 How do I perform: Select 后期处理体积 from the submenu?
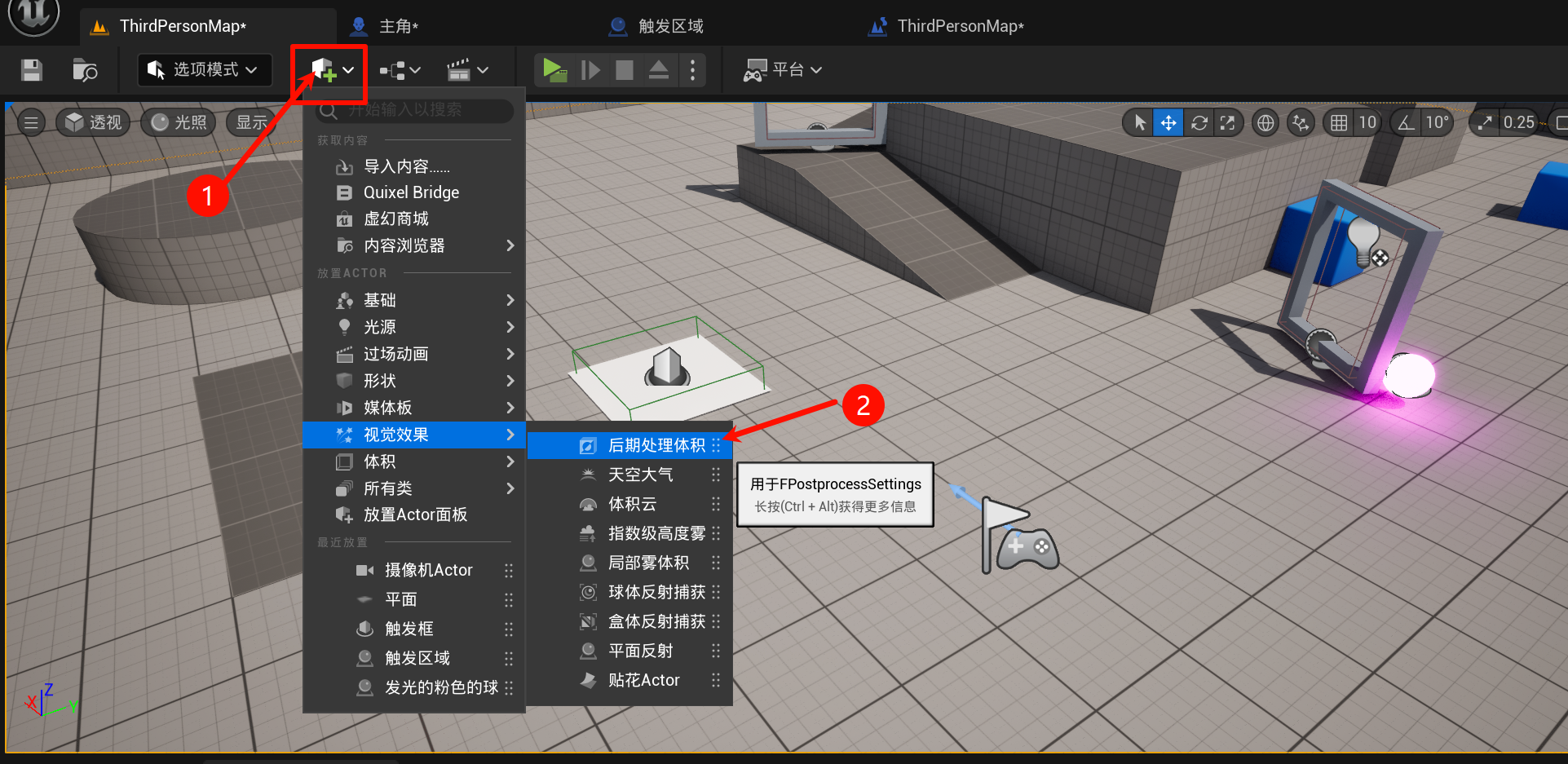click(x=656, y=445)
